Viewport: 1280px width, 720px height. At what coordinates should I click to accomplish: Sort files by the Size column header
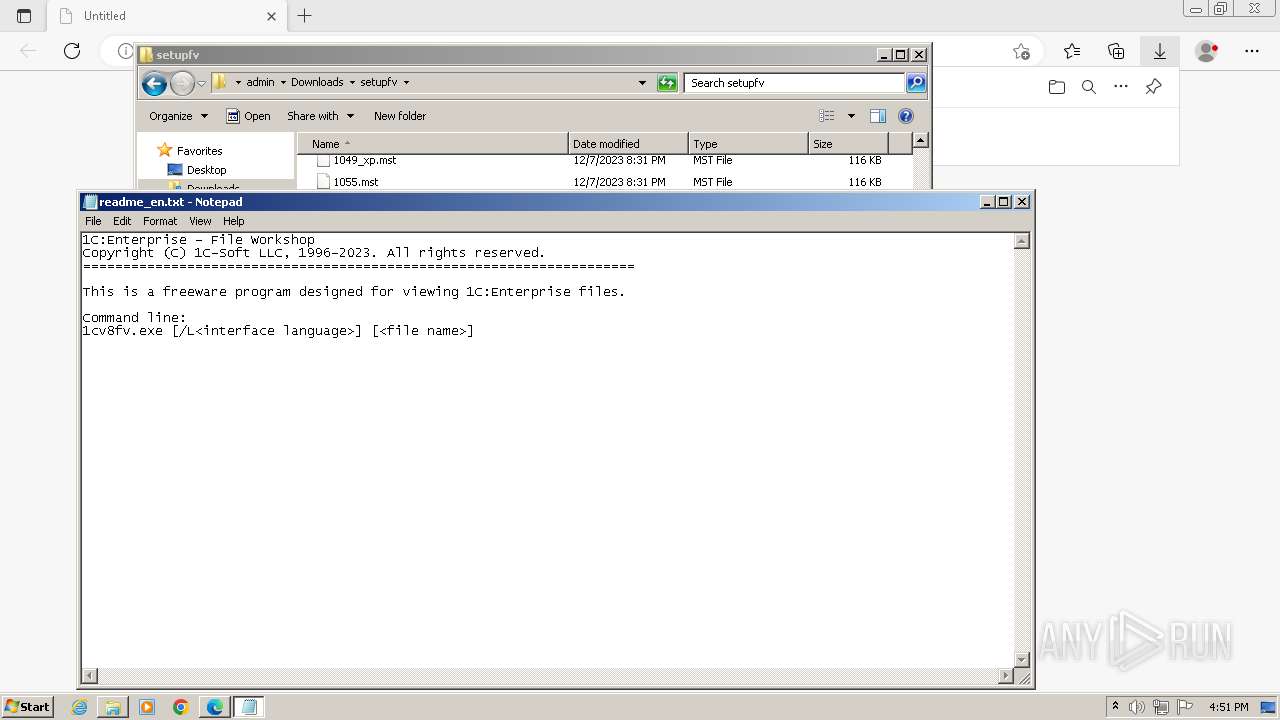848,144
